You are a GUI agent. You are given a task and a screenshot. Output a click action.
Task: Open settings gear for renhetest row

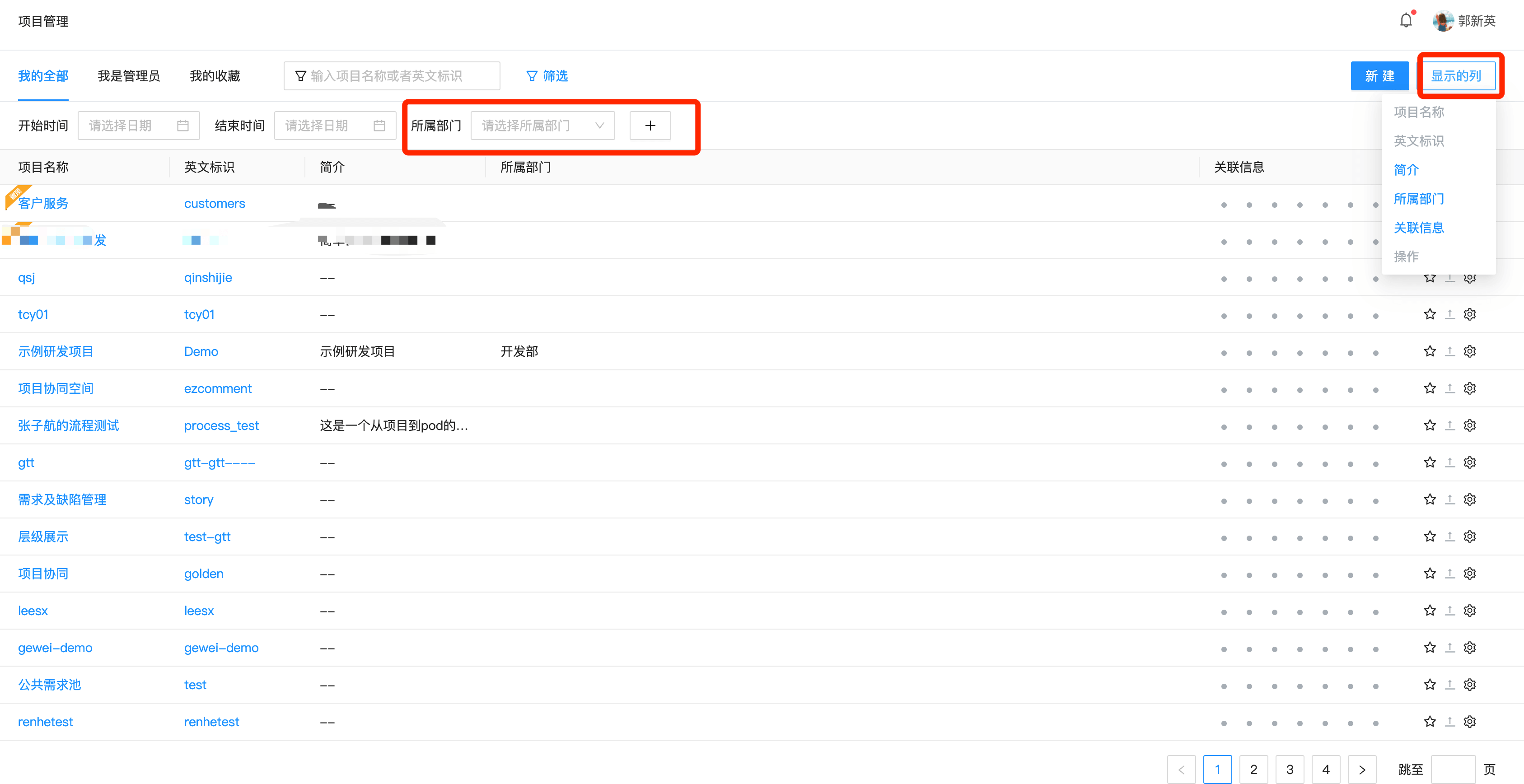[1470, 721]
